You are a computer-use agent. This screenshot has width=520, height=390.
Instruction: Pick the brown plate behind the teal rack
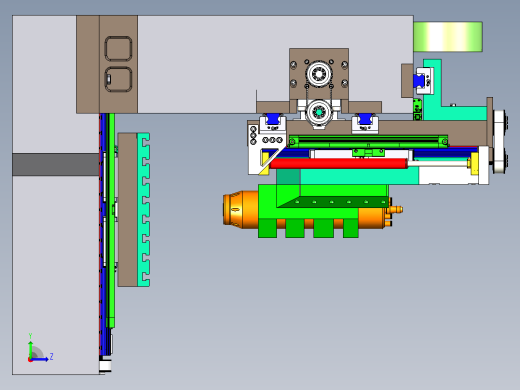point(127,210)
